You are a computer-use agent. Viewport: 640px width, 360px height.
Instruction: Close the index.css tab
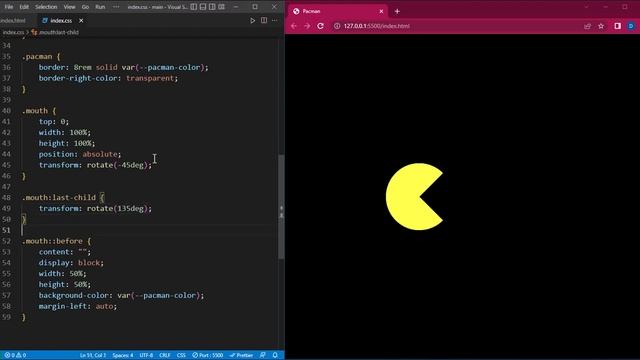pos(81,20)
